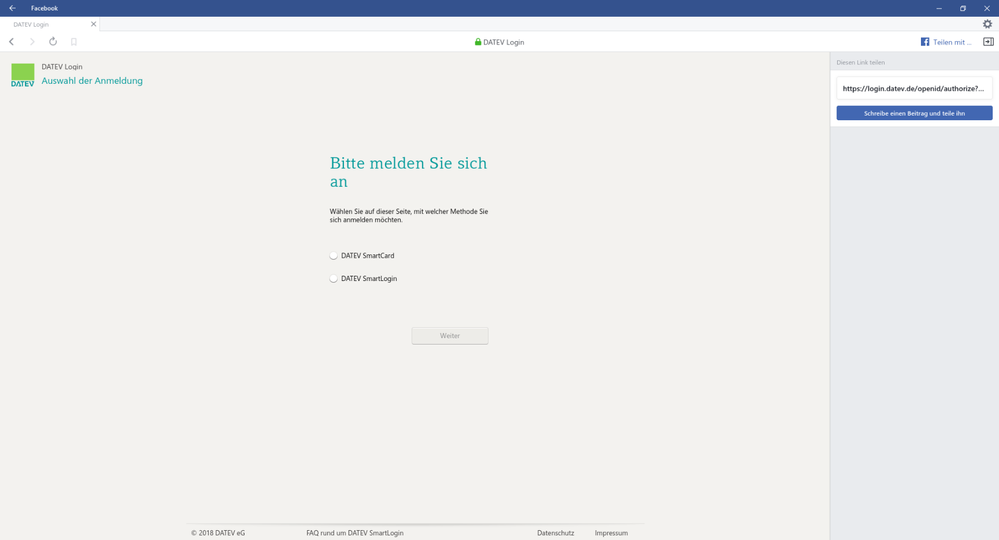Go forward with the browser forward arrow
The width and height of the screenshot is (999, 540).
[32, 41]
